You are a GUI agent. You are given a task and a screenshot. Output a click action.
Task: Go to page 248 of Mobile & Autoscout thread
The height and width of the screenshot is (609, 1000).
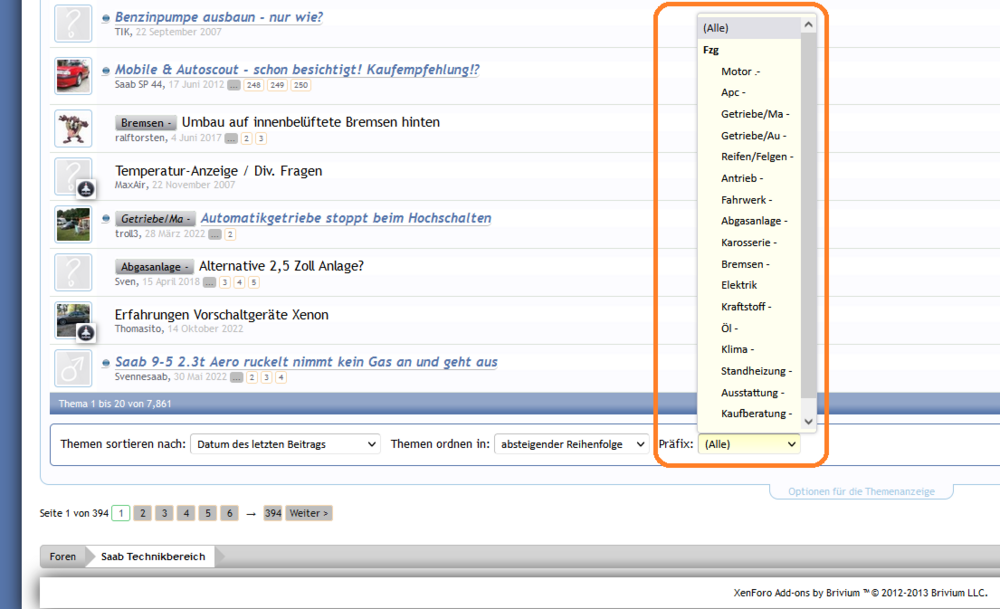[254, 85]
